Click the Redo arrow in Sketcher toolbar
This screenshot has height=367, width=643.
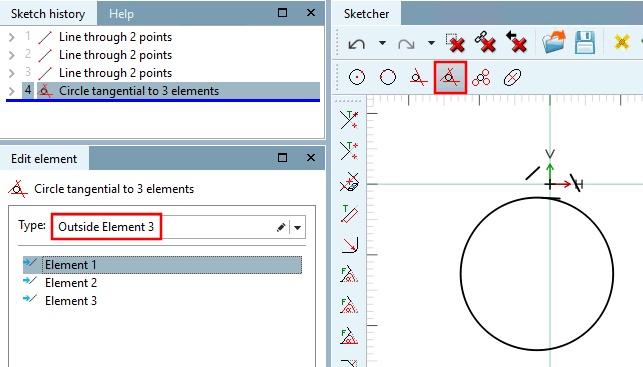(x=406, y=43)
